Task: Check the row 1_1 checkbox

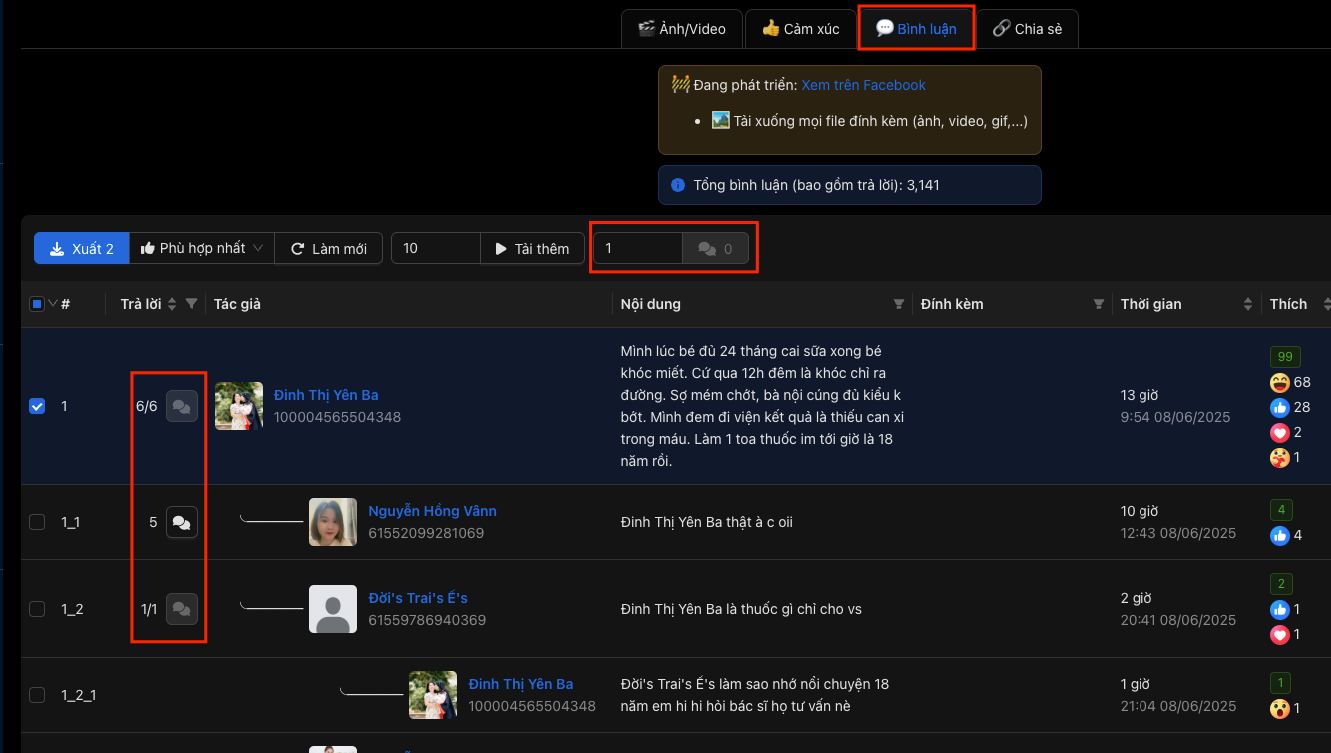Action: coord(37,522)
